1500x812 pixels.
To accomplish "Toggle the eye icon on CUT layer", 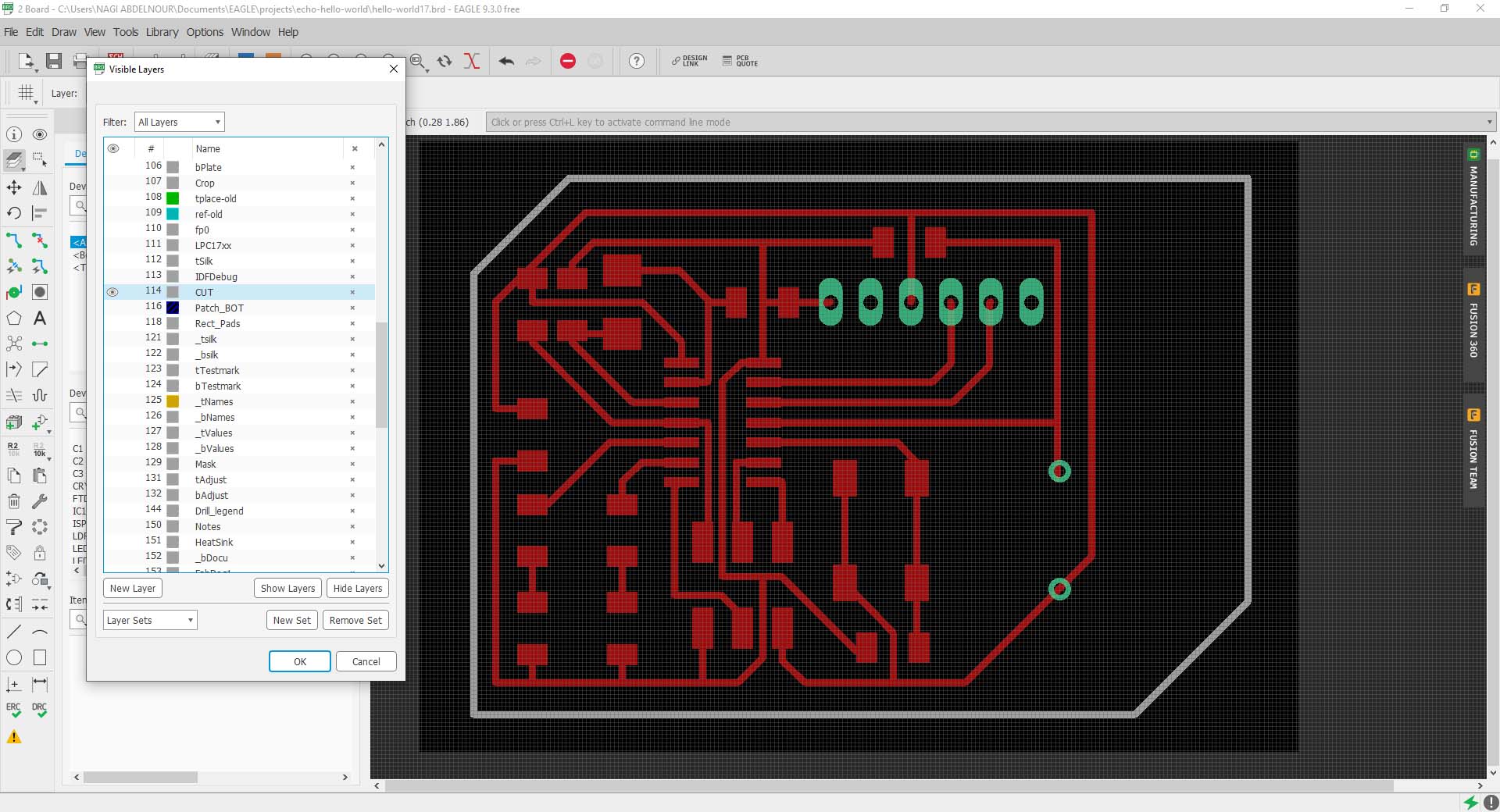I will pos(112,292).
